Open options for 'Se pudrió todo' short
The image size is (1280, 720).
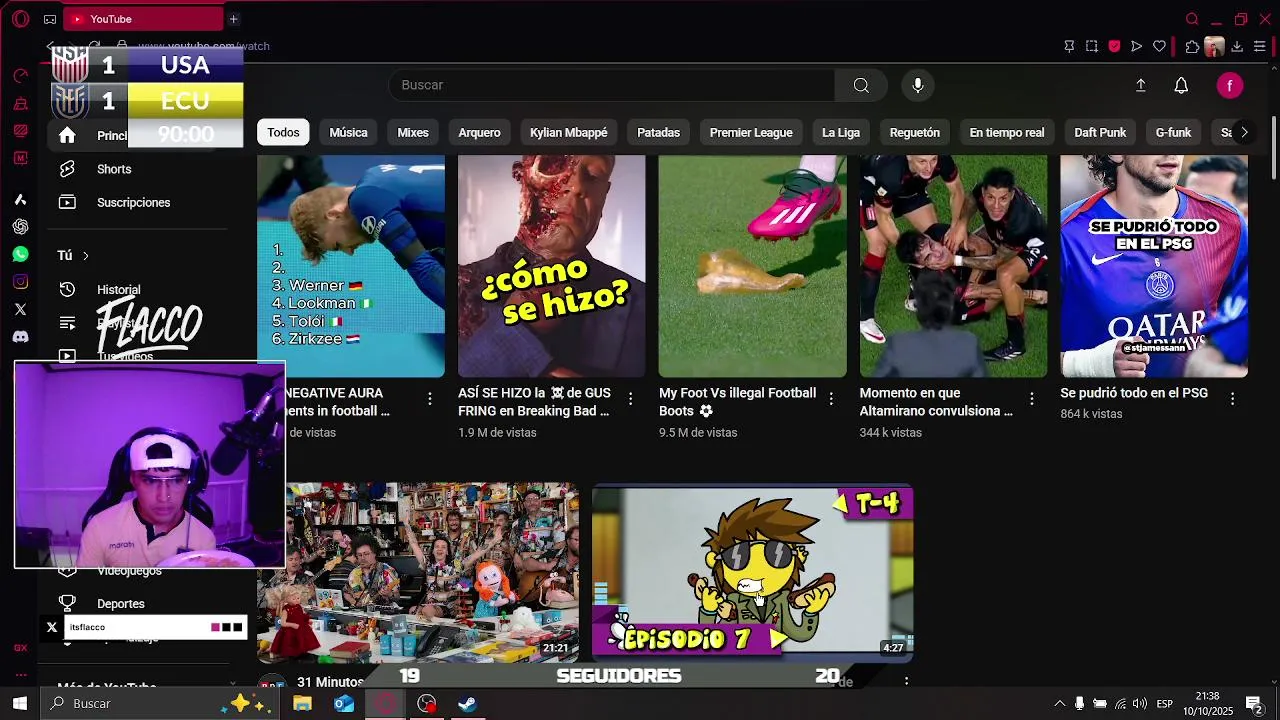pyautogui.click(x=1232, y=399)
